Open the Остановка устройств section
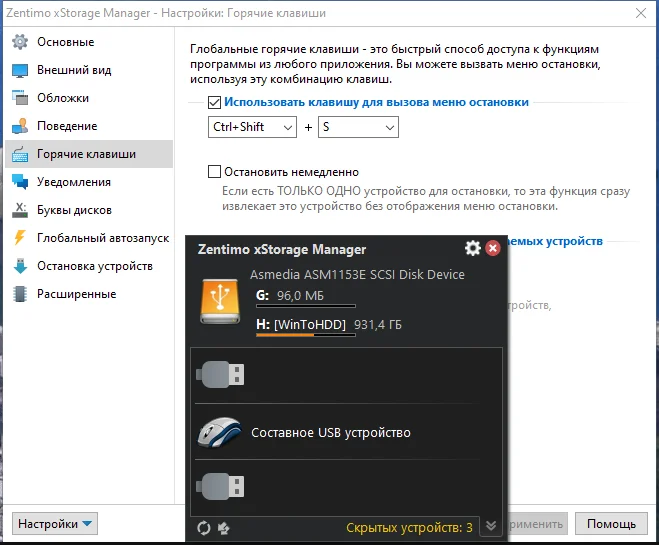 89,266
